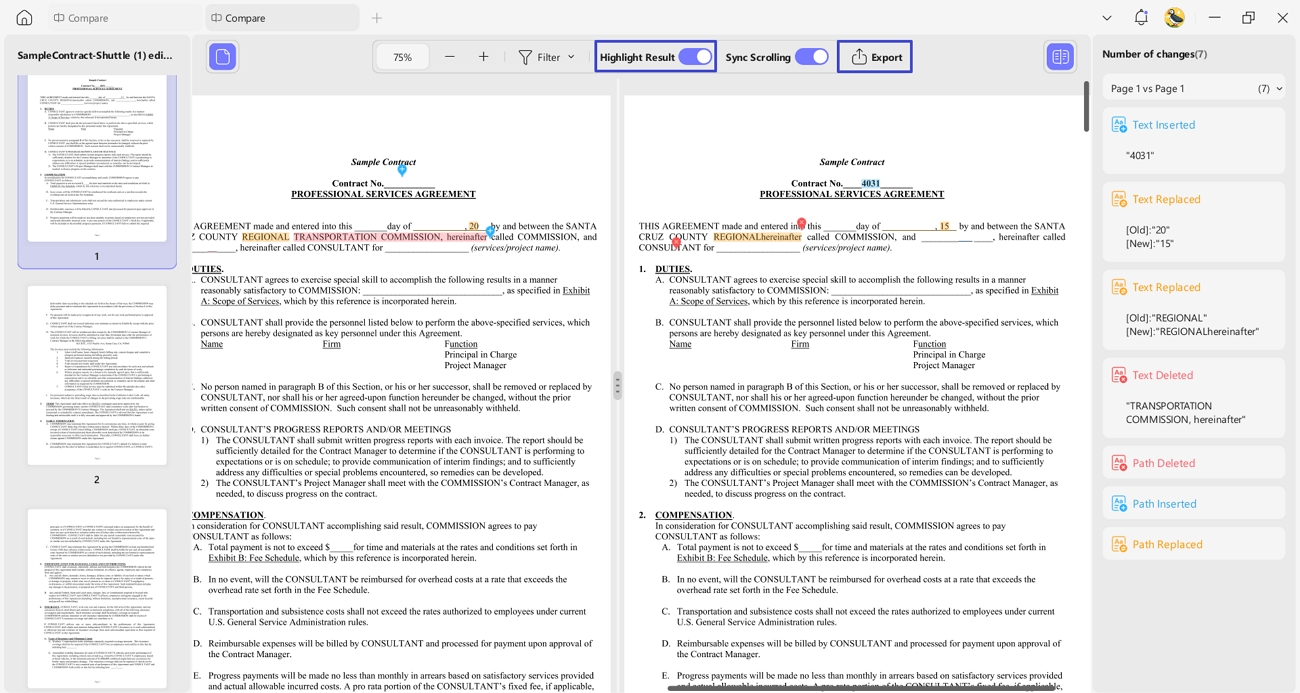The image size is (1300, 693).
Task: Click the Text Deleted red icon
Action: tap(1119, 375)
